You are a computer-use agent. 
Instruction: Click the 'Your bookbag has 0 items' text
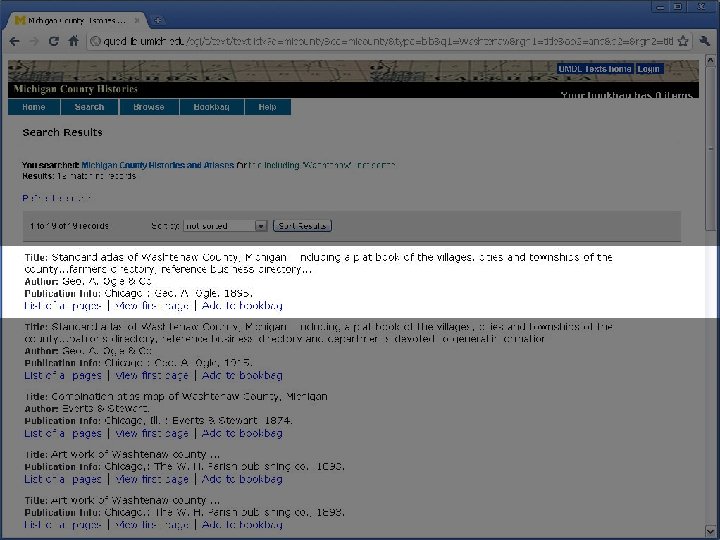(626, 95)
